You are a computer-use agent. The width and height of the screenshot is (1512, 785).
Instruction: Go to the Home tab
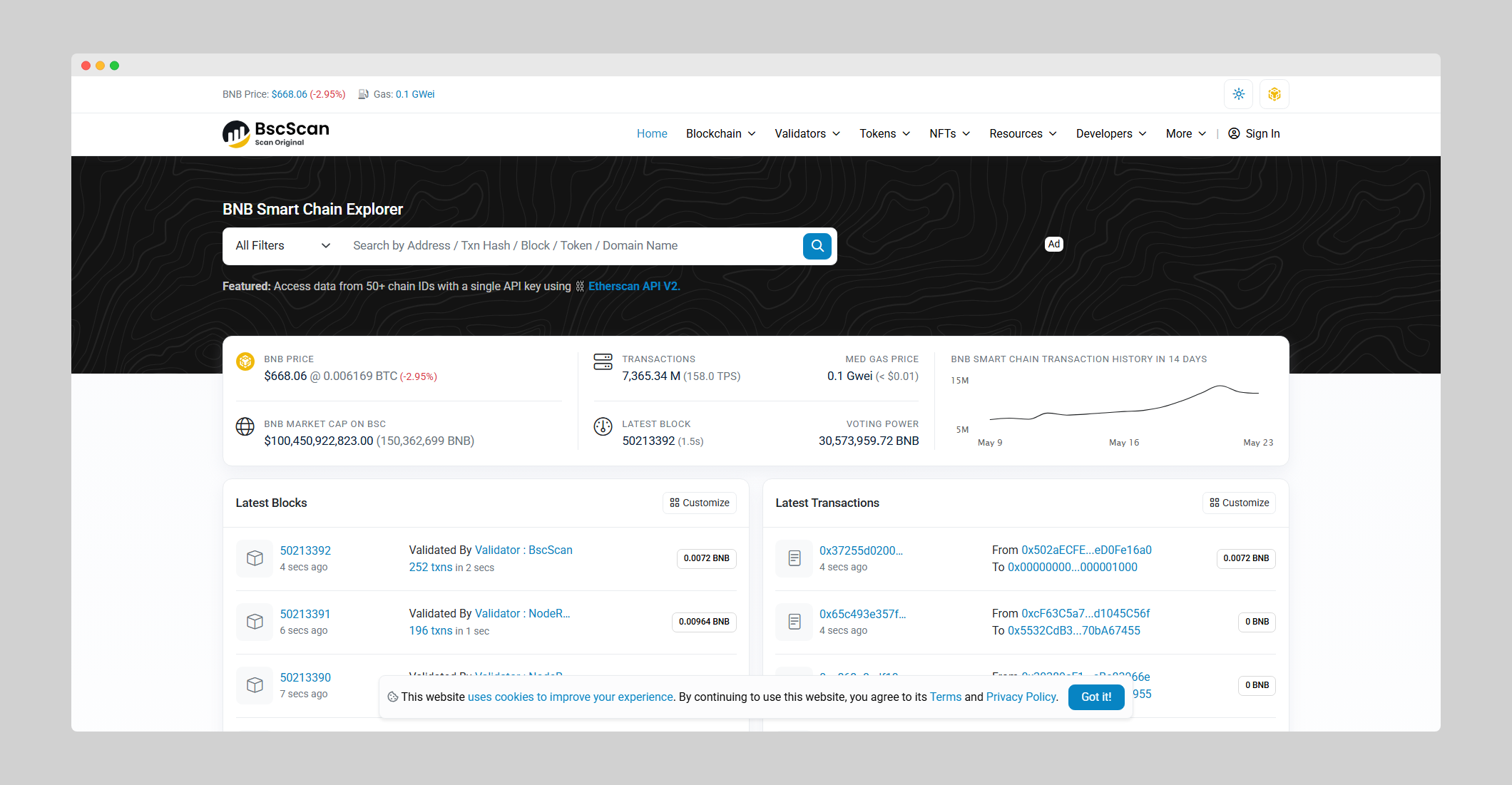pos(652,133)
